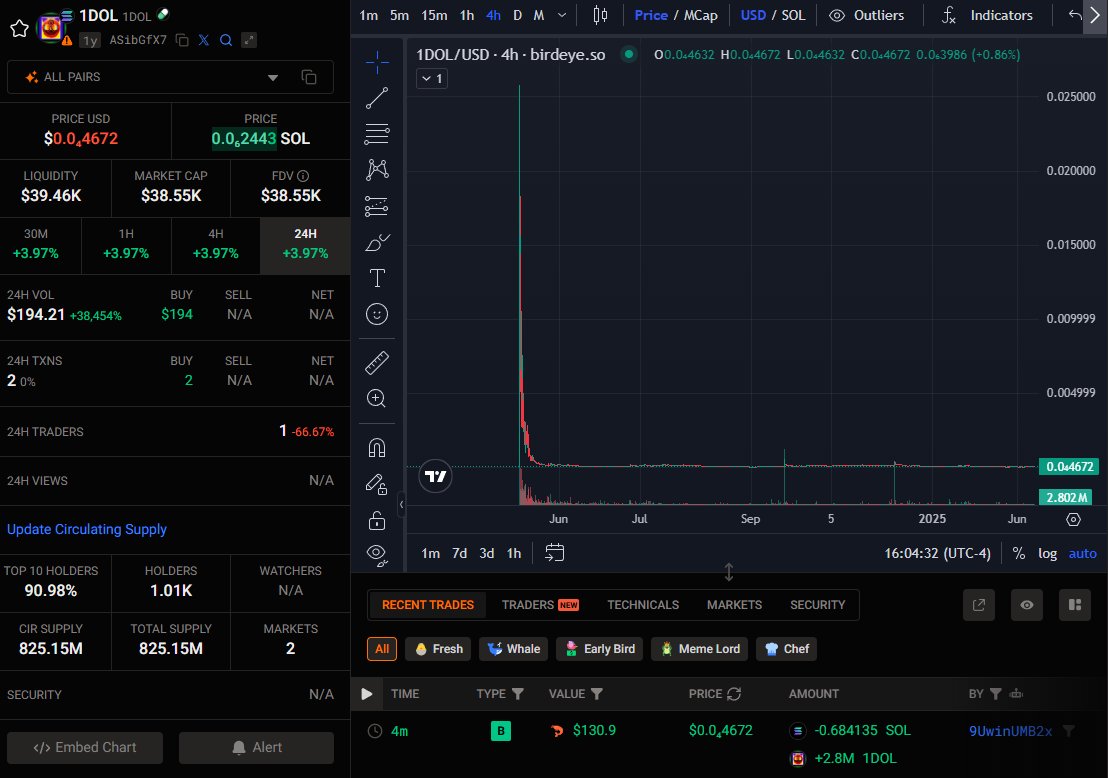Open chart scale settings gear icon
Viewport: 1108px width, 778px height.
(x=1073, y=519)
